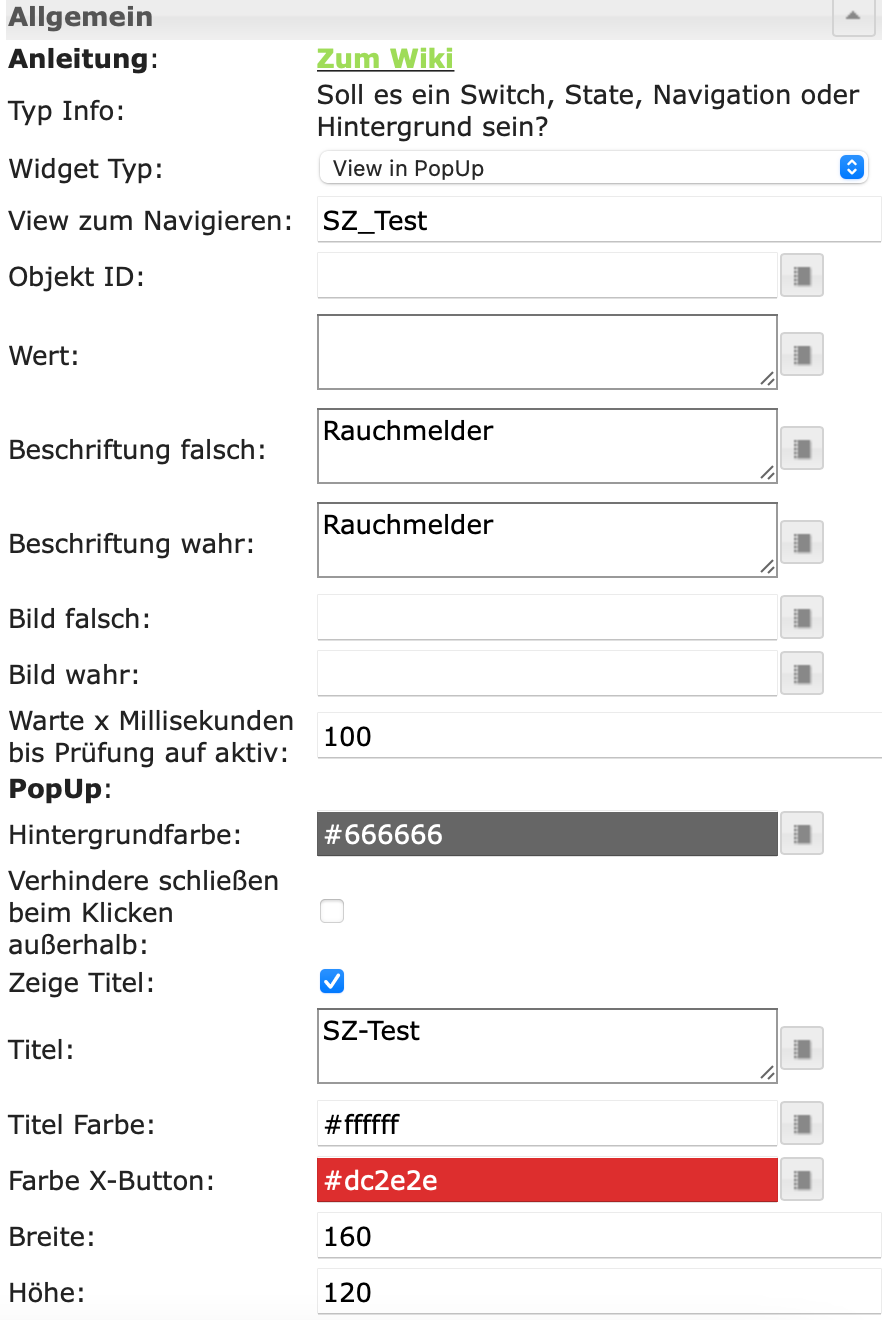Click the picker icon beside Objekt ID
The image size is (882, 1320).
click(x=801, y=276)
